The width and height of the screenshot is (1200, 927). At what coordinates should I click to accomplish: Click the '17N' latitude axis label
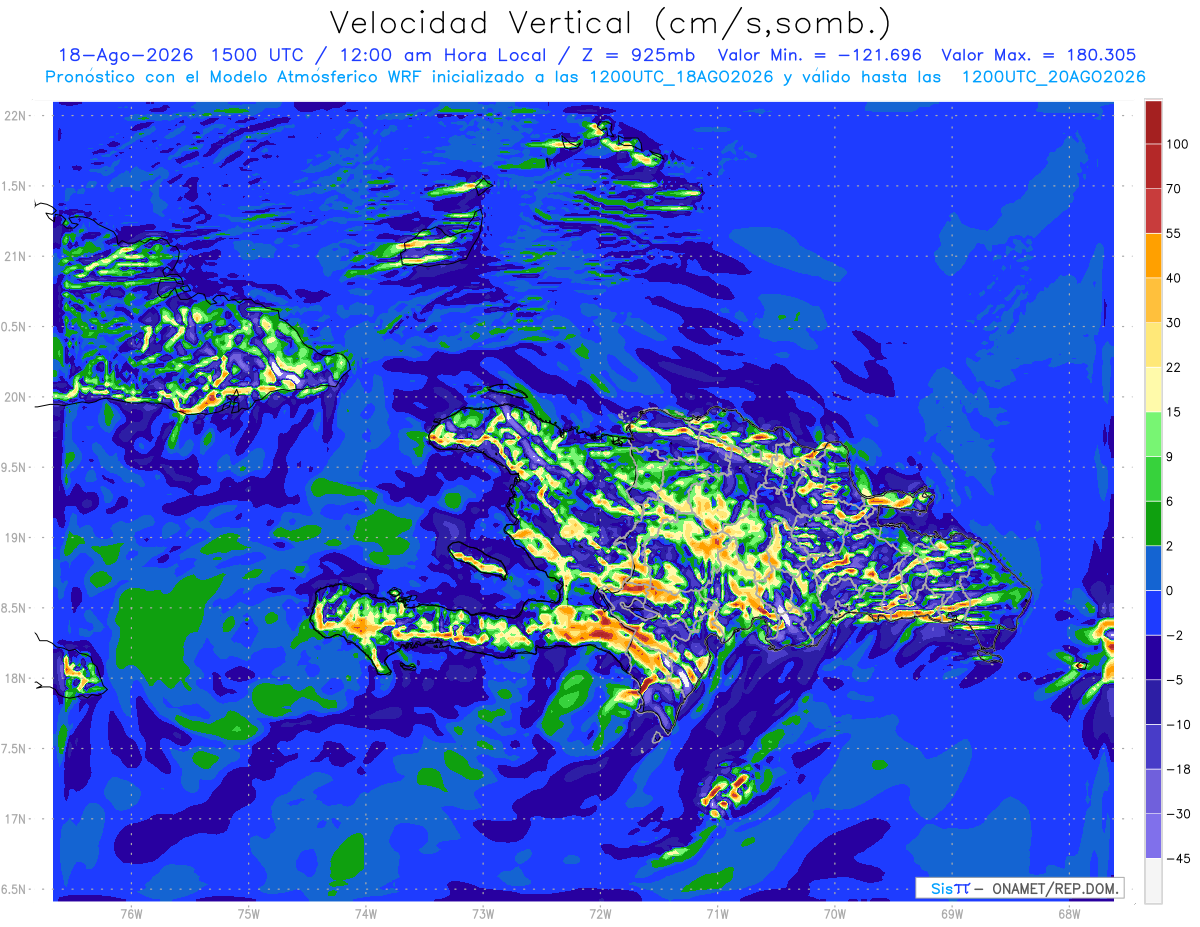[15, 819]
